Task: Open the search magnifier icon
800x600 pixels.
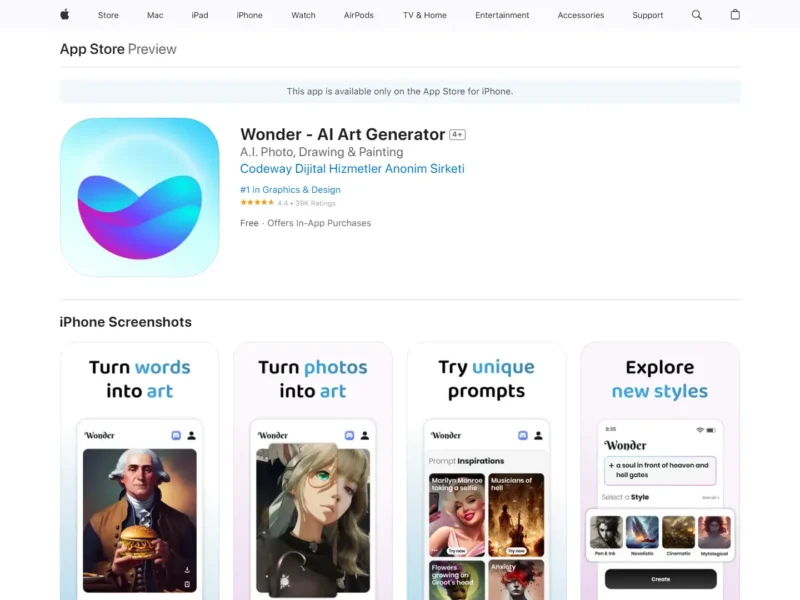Action: click(x=697, y=15)
